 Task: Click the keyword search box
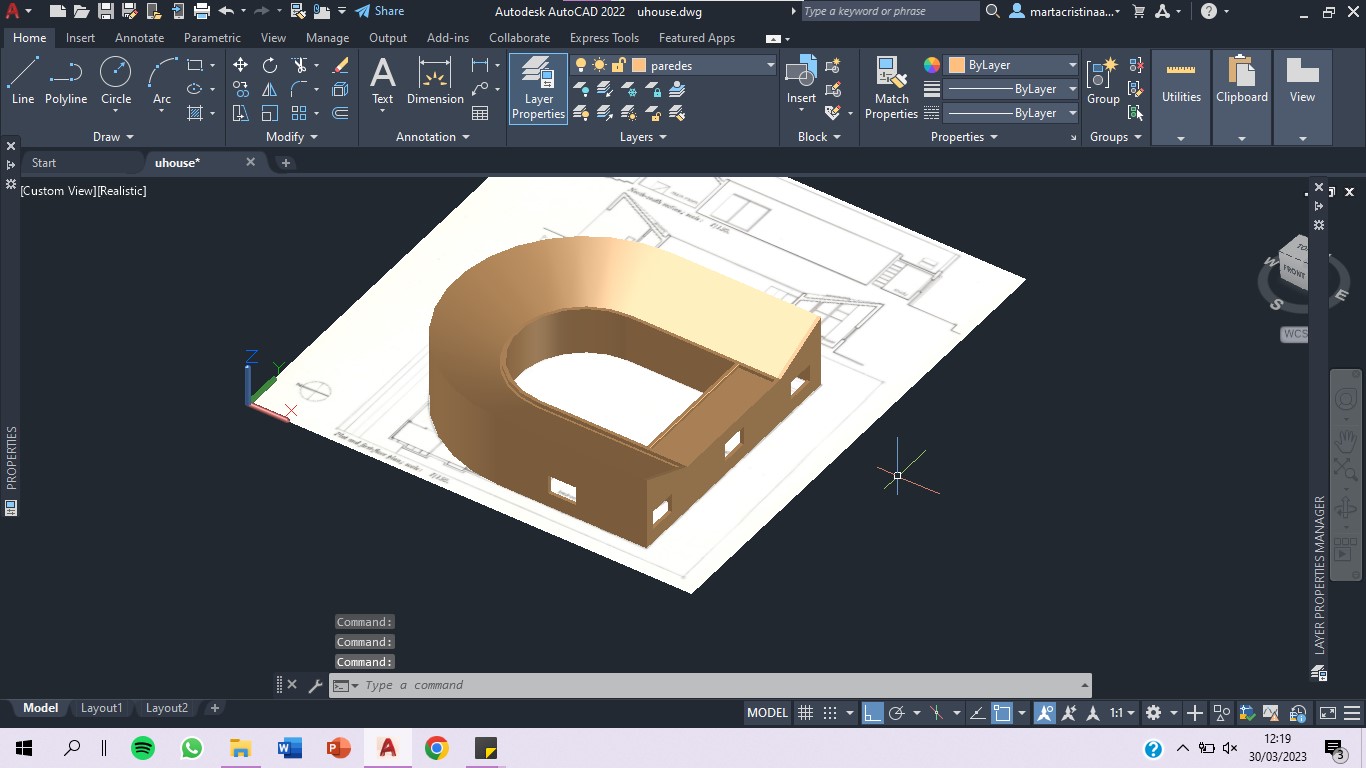[889, 11]
